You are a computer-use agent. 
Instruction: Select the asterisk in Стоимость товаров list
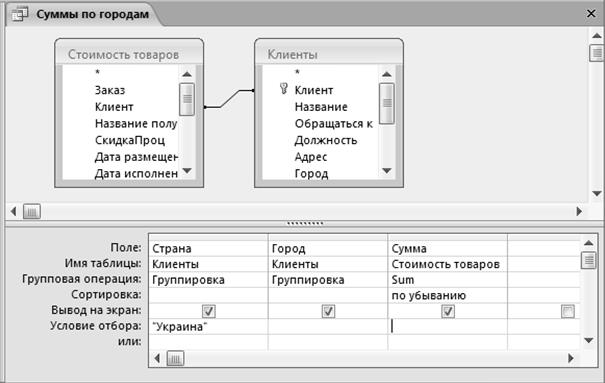coord(98,72)
